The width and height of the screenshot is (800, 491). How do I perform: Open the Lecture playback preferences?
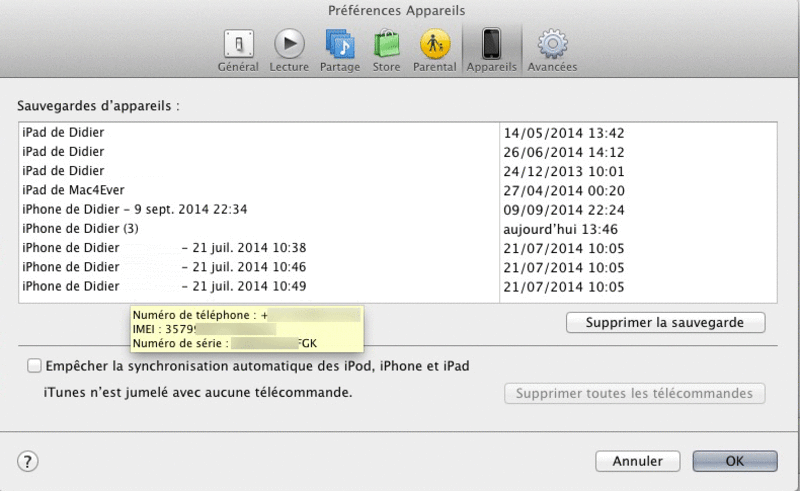pyautogui.click(x=289, y=51)
